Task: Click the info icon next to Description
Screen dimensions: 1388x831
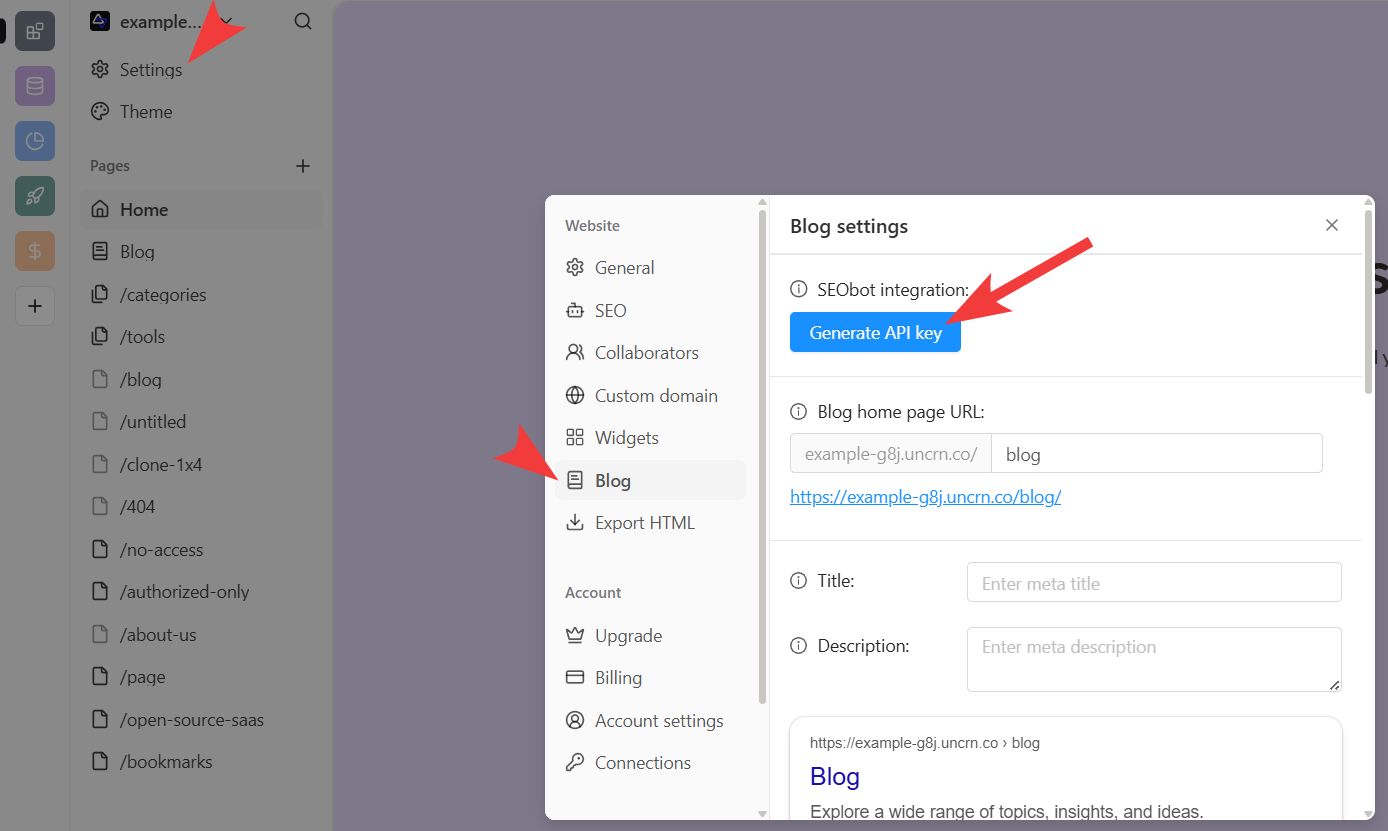Action: click(x=798, y=646)
